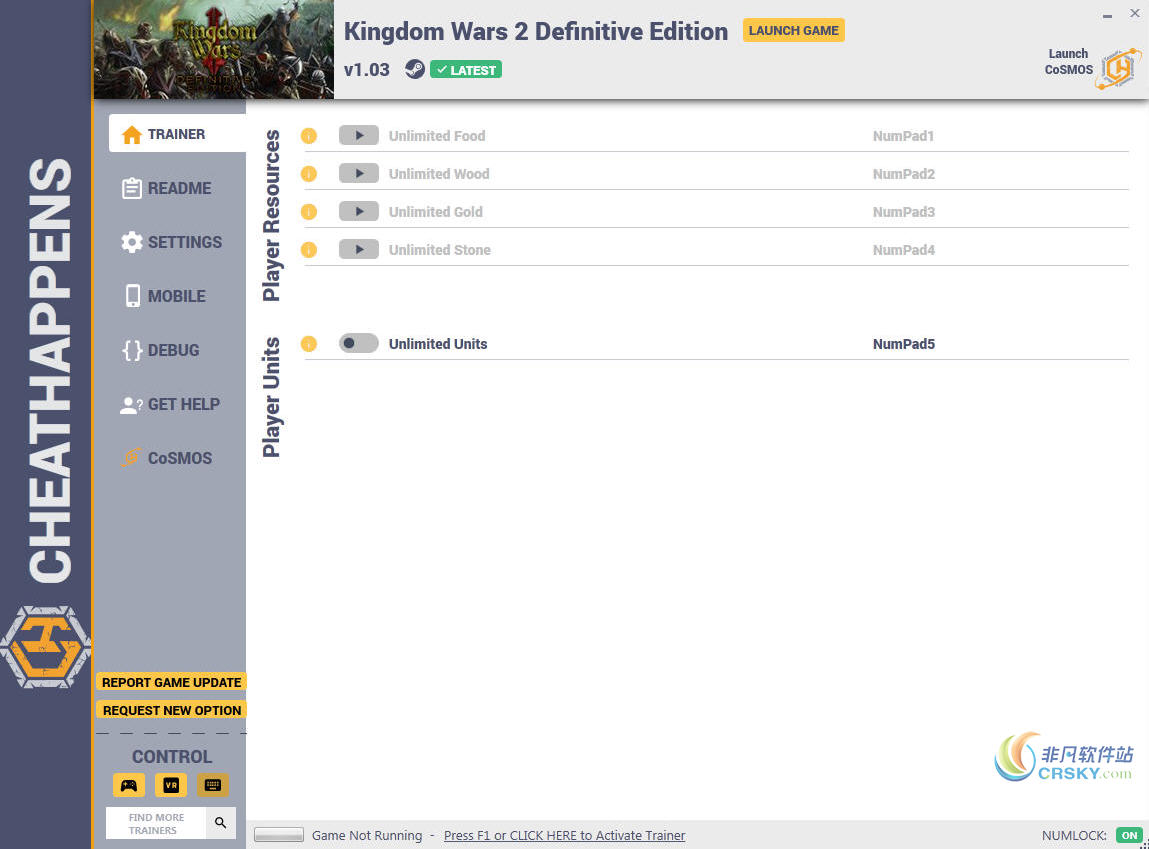1149x849 pixels.
Task: Click the Game Not Running status text
Action: [367, 836]
